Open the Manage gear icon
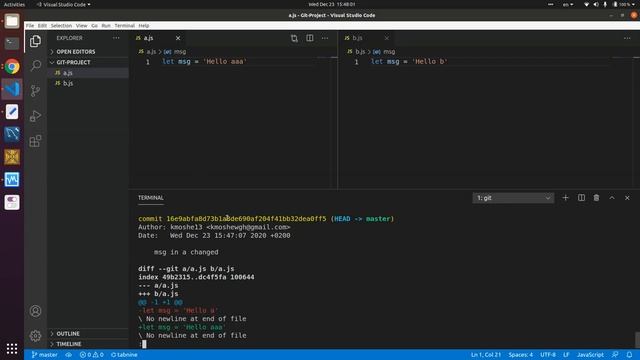 coord(36,336)
